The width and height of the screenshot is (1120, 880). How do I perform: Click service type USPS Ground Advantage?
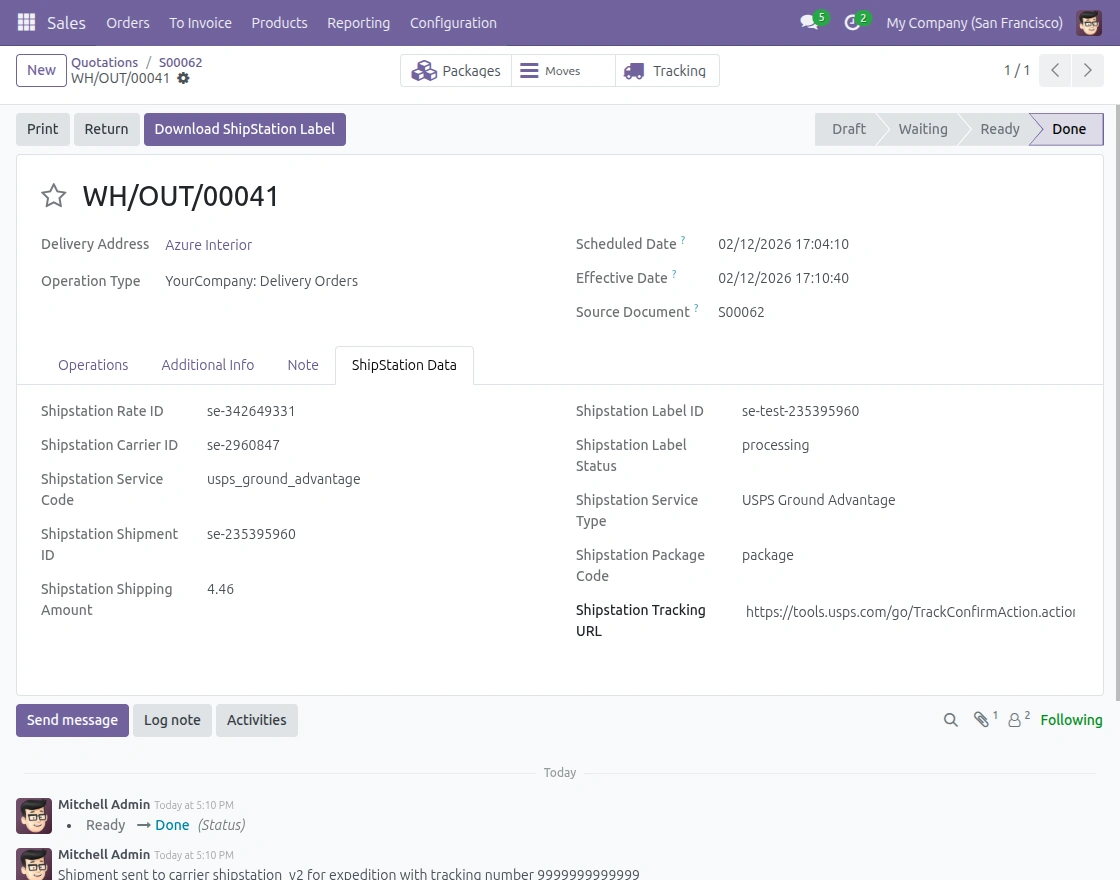[818, 500]
